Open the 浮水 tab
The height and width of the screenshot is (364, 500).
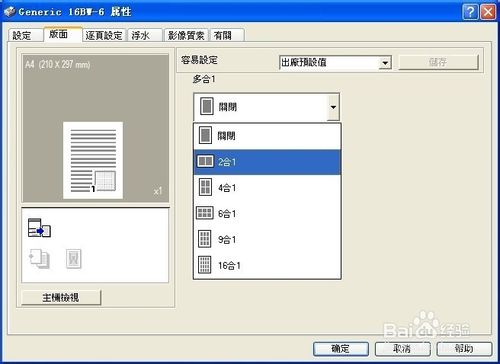[145, 35]
